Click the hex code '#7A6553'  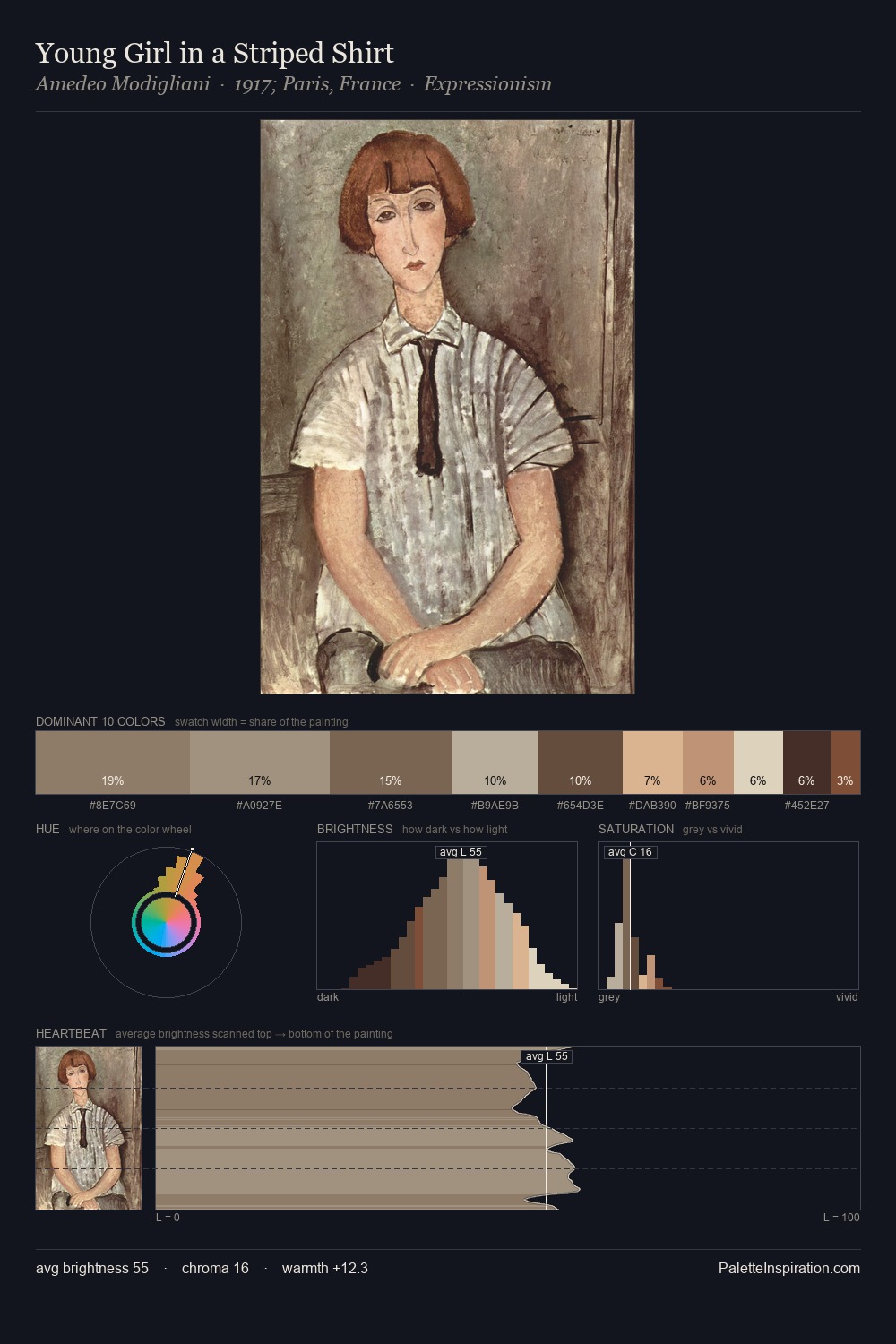coord(391,805)
